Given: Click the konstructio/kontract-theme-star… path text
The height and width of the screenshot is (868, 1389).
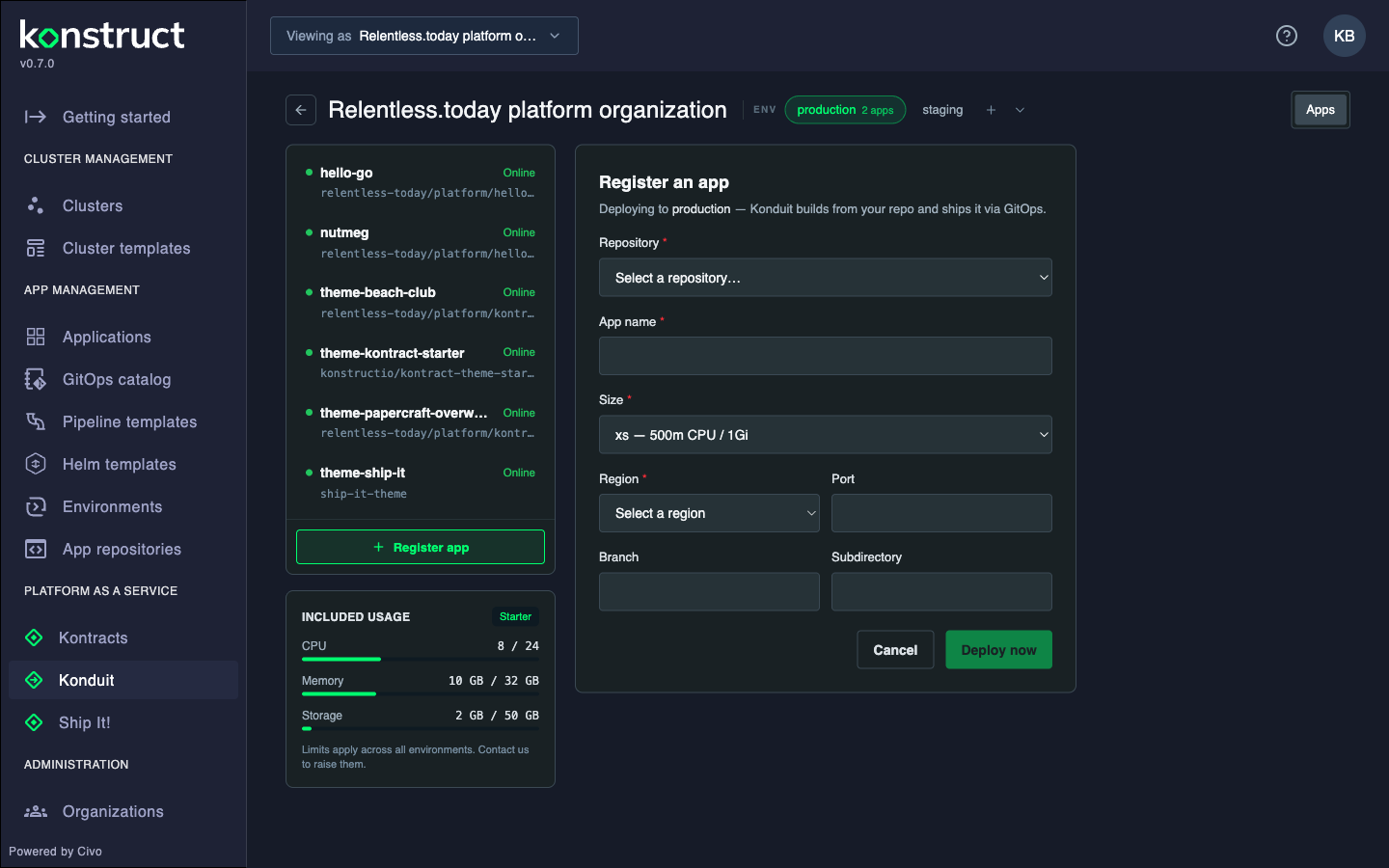Looking at the screenshot, I should coord(427,373).
